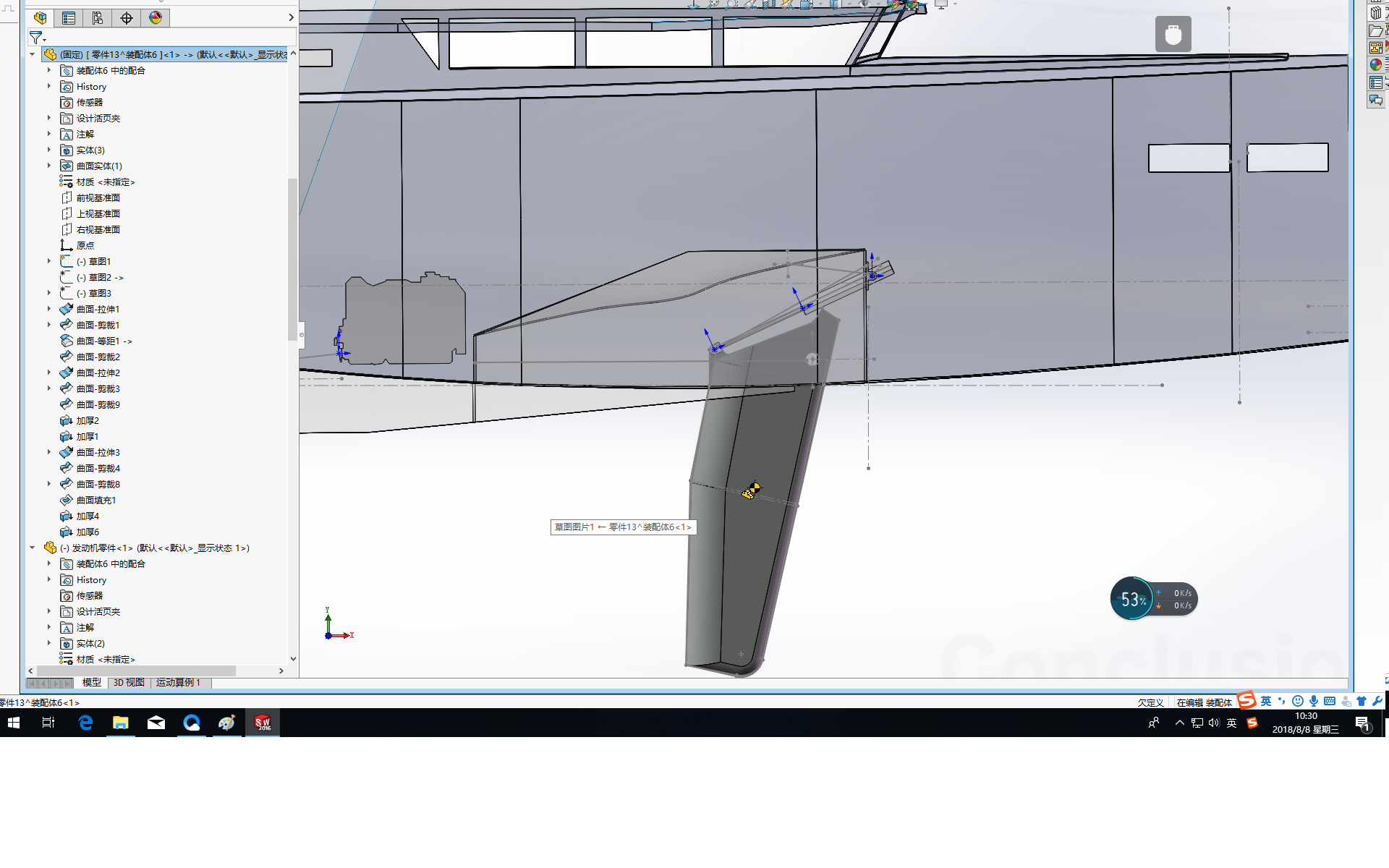This screenshot has height=868, width=1389.
Task: Select sketch (-) 草图2 ->
Action: [92, 278]
